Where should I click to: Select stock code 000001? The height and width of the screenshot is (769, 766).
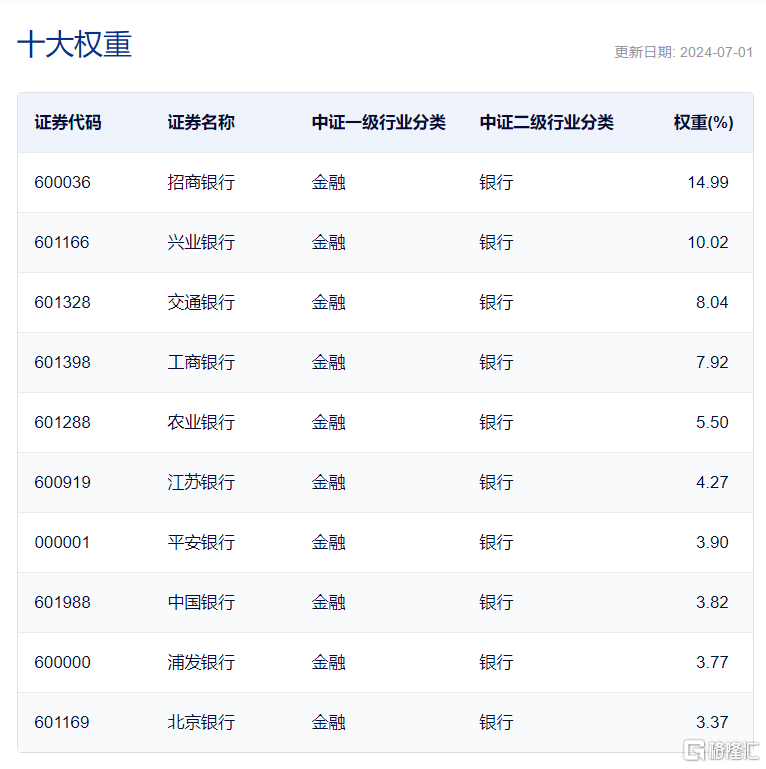(x=62, y=542)
